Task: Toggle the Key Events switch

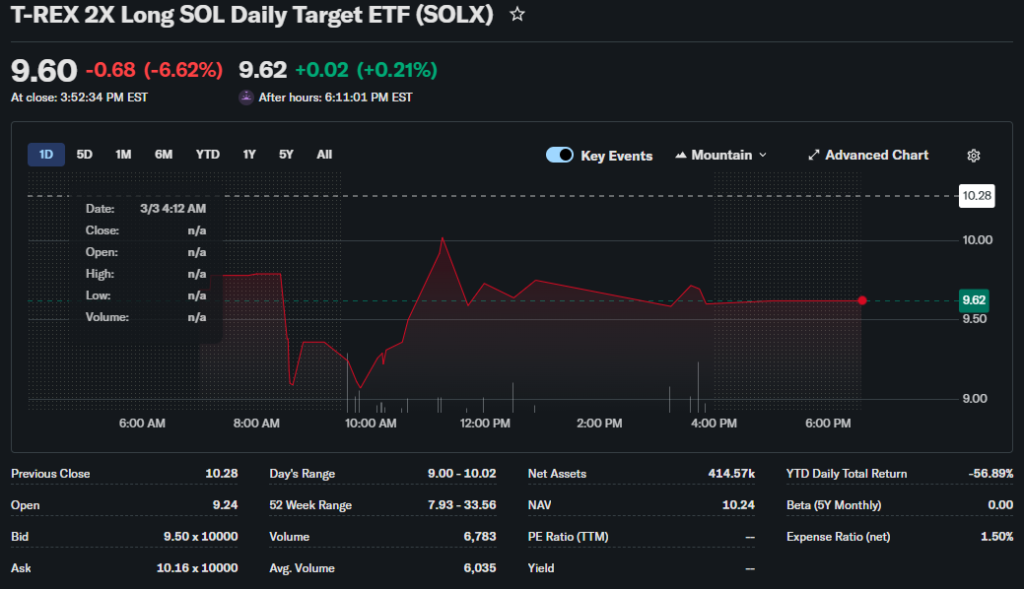Action: click(x=560, y=155)
